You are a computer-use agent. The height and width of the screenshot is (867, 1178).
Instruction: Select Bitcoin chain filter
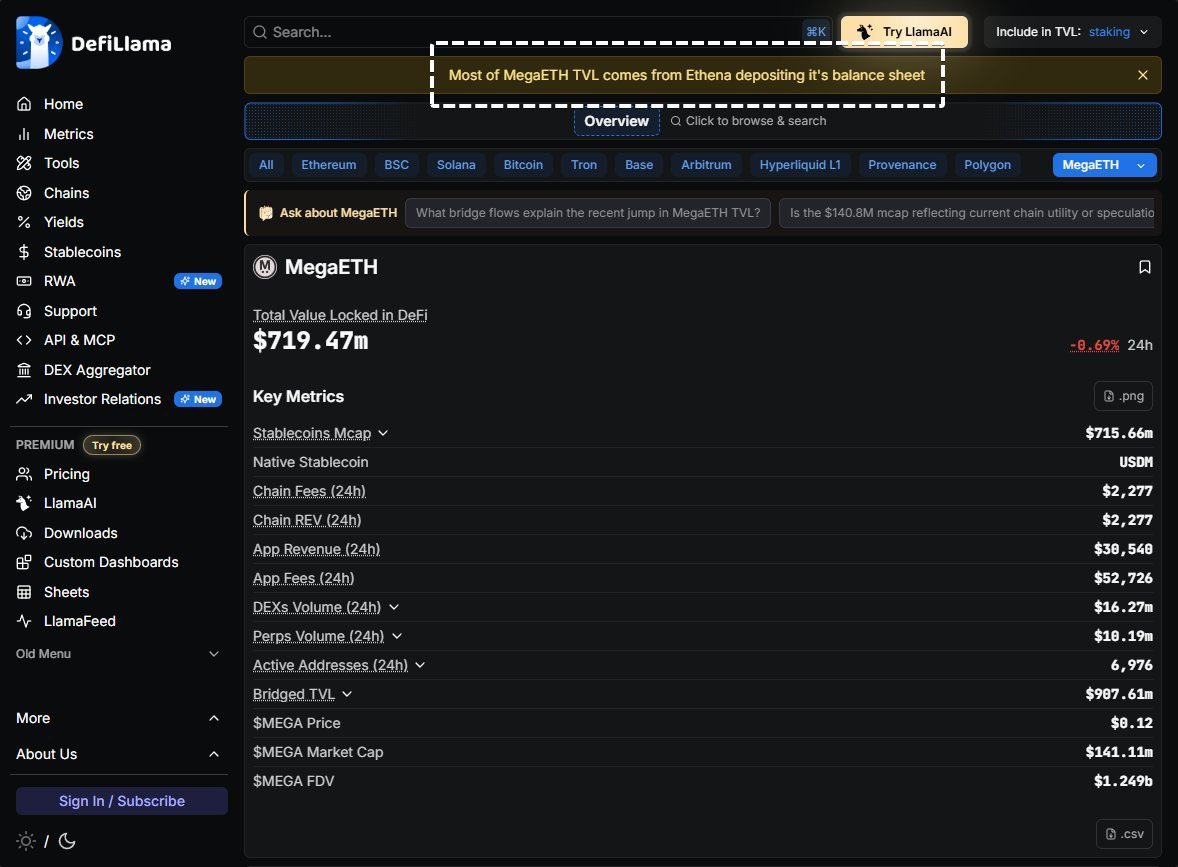[x=523, y=165]
